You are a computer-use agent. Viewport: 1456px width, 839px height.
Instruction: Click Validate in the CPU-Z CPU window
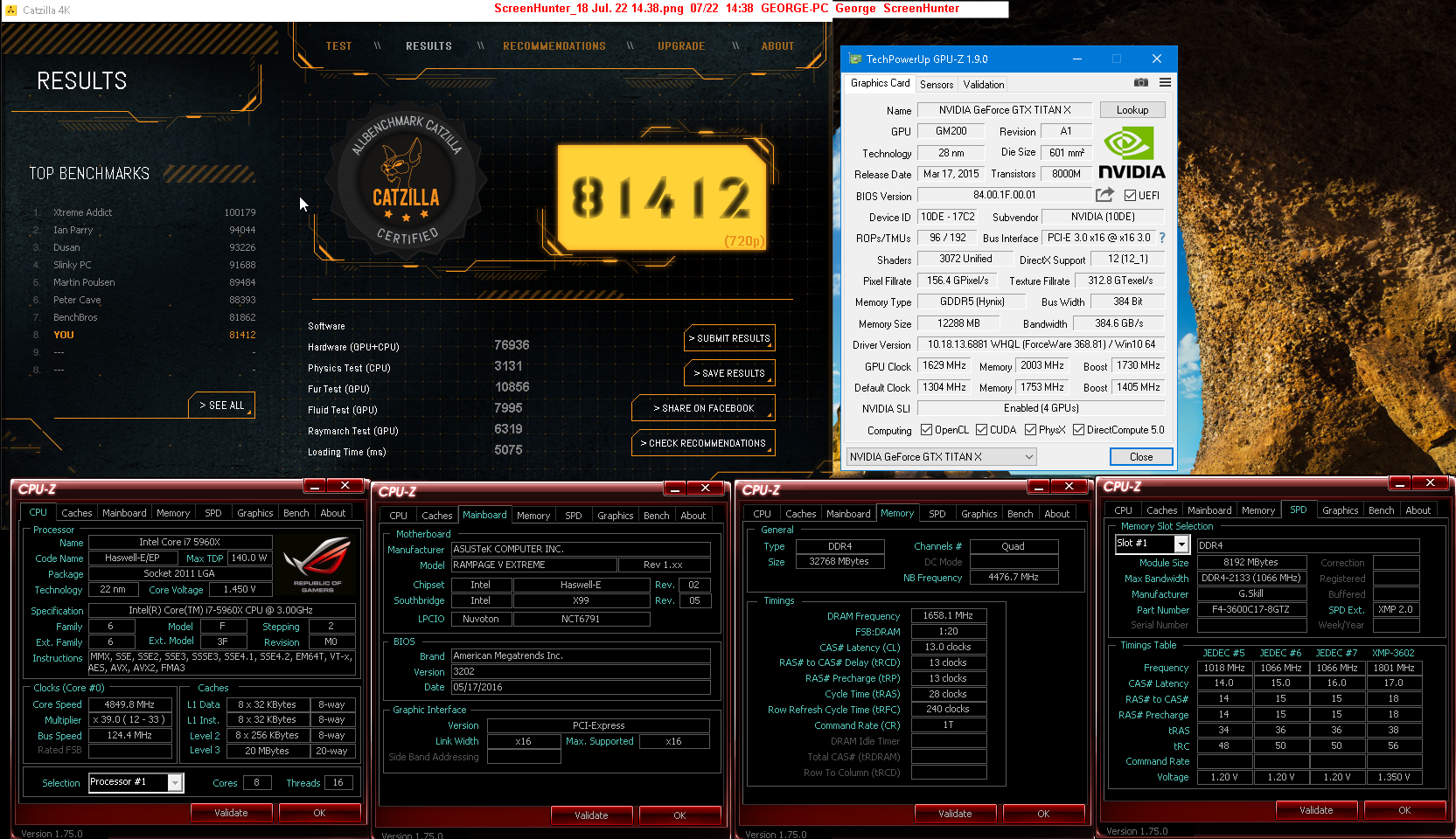pyautogui.click(x=231, y=813)
